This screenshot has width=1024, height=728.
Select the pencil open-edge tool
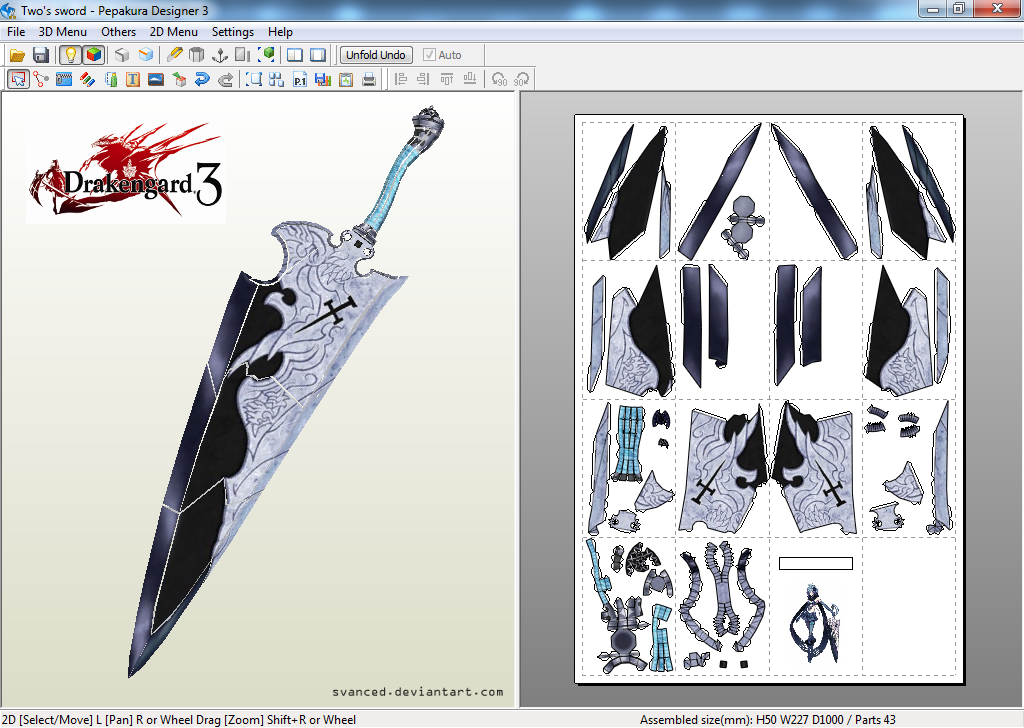[174, 55]
